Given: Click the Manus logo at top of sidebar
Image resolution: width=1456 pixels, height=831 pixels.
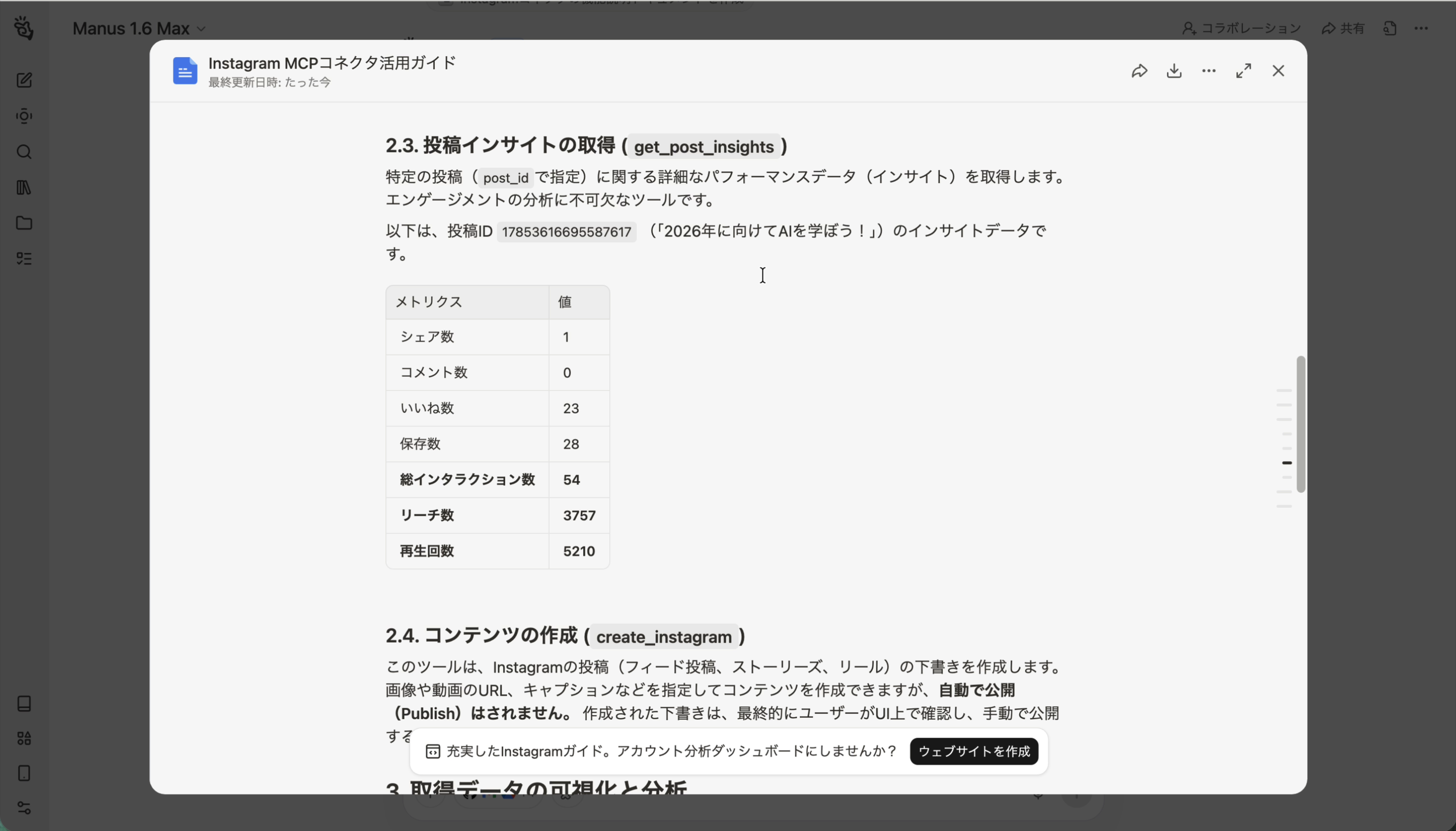Looking at the screenshot, I should [x=23, y=28].
